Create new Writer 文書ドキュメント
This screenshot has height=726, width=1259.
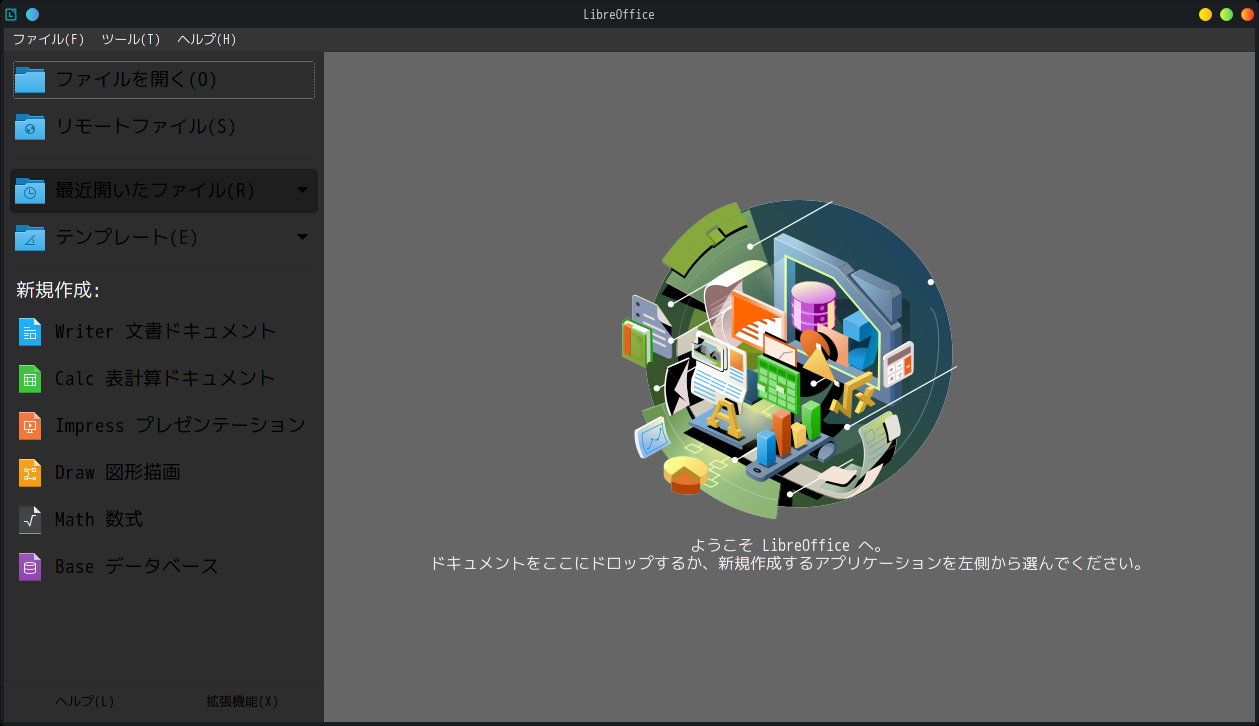tap(164, 331)
